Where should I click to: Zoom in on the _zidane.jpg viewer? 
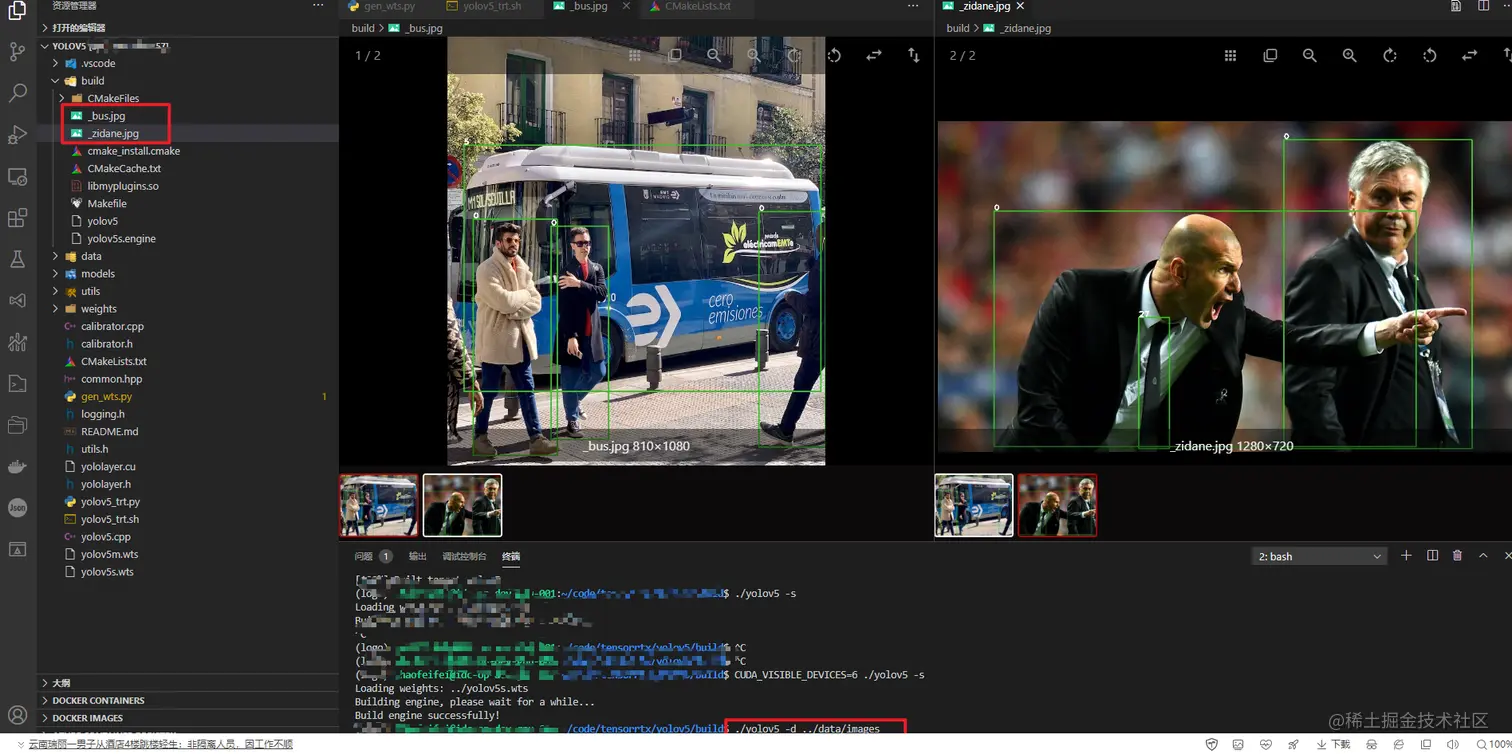point(1350,56)
